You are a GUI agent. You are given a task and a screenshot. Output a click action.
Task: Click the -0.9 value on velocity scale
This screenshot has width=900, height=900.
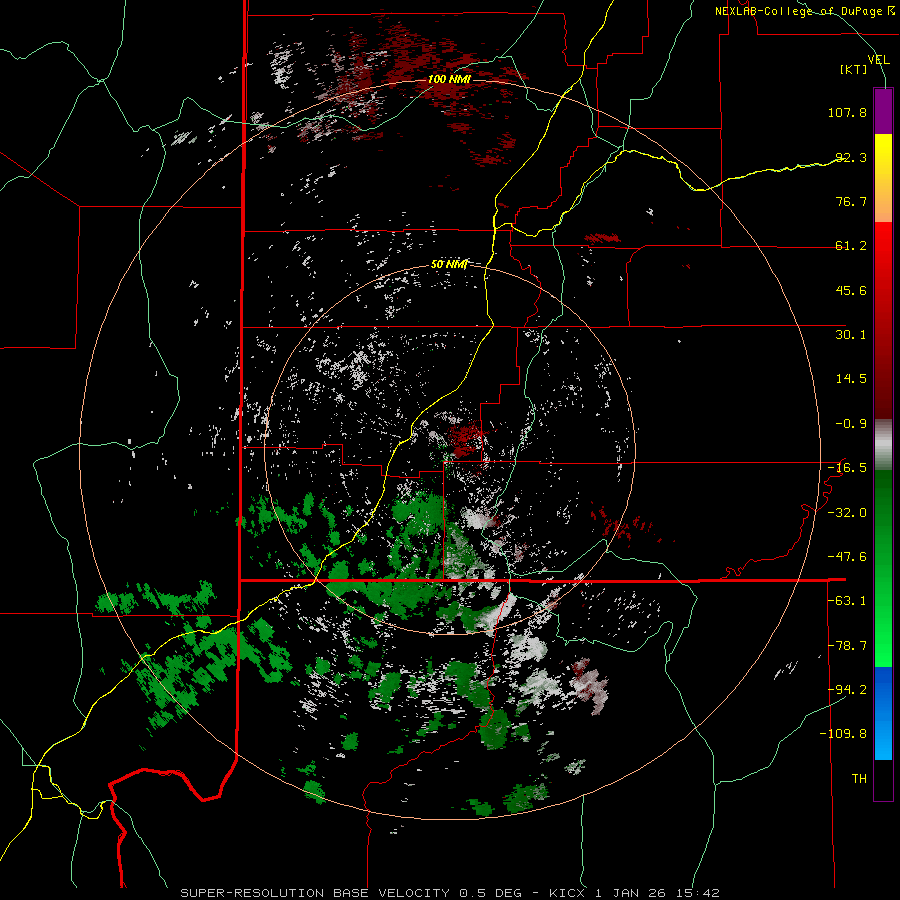851,424
